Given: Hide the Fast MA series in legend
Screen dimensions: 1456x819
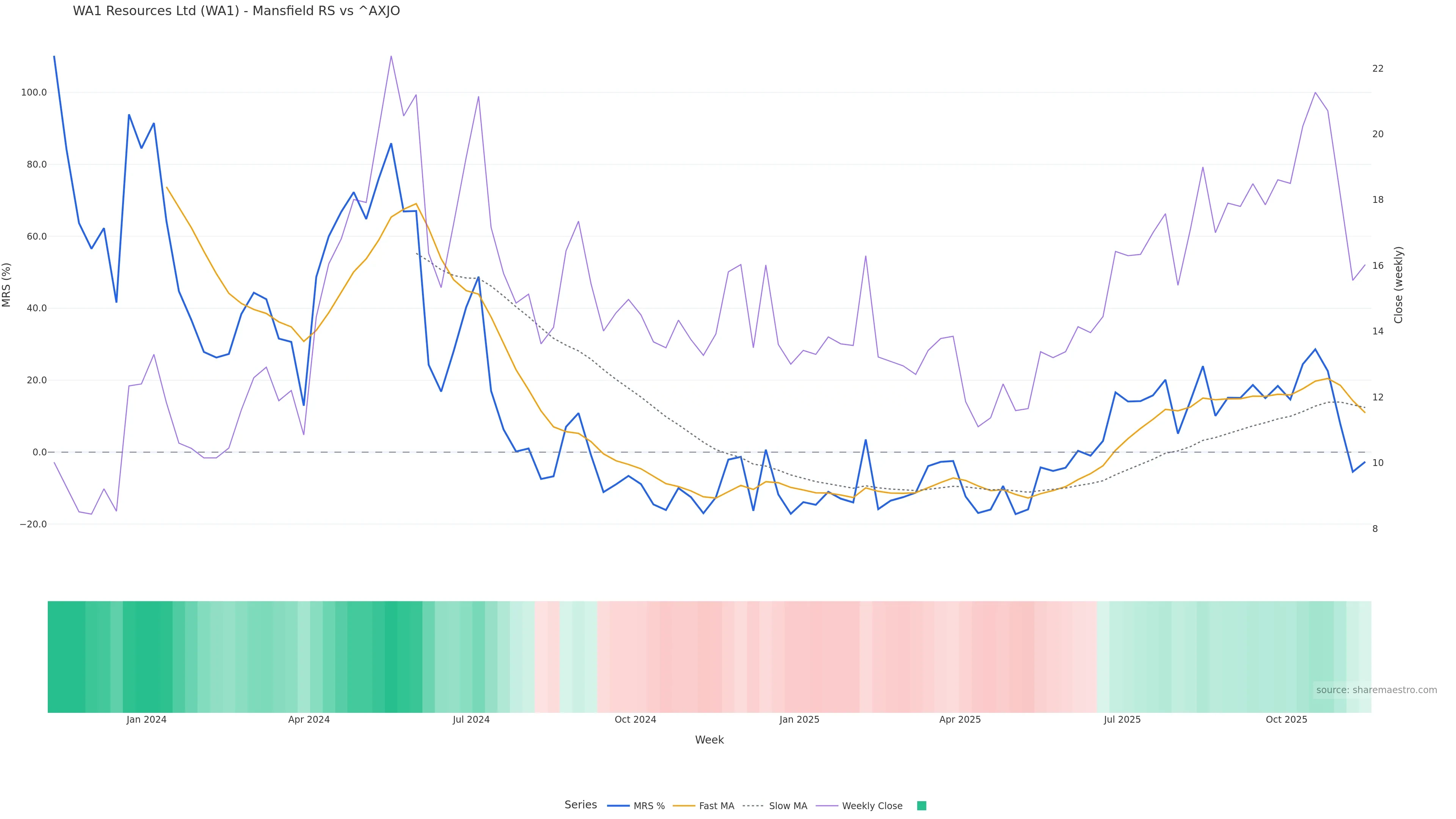Looking at the screenshot, I should [716, 806].
